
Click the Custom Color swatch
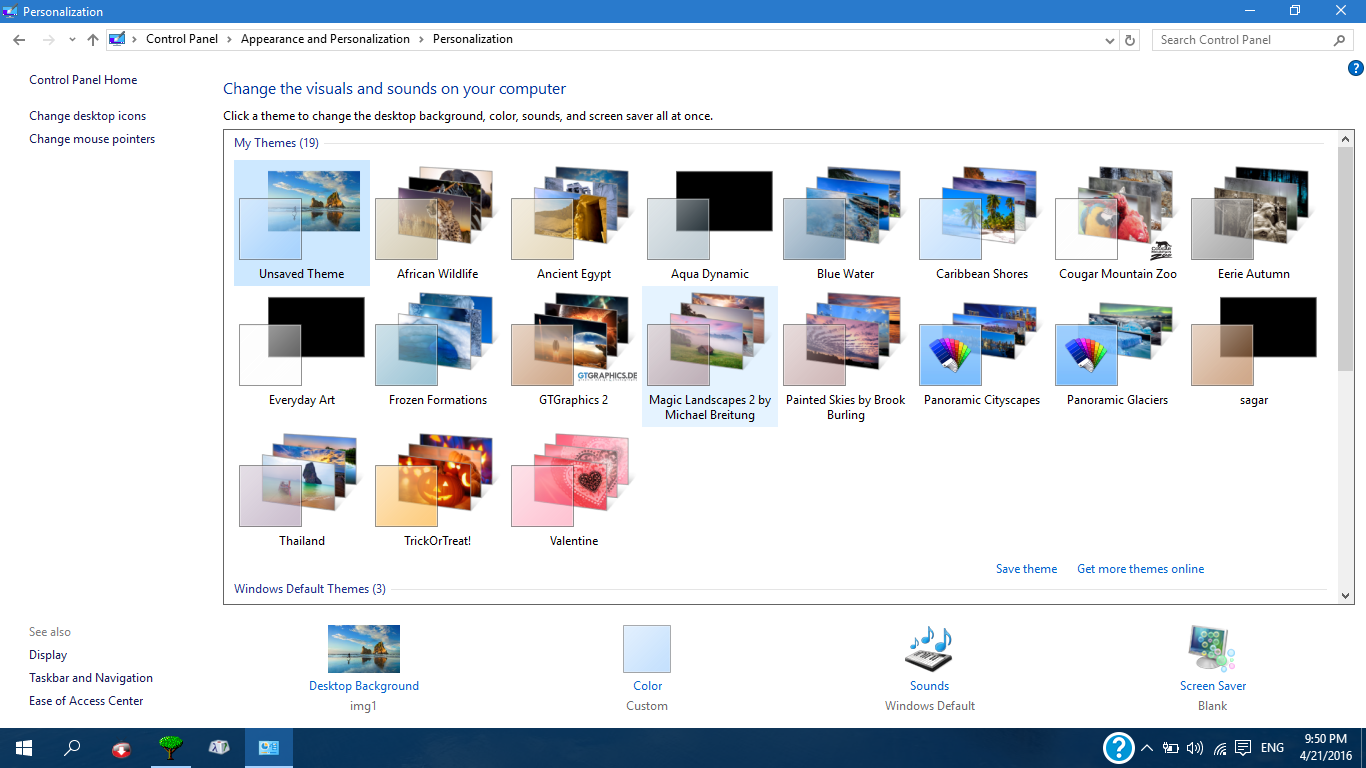646,649
